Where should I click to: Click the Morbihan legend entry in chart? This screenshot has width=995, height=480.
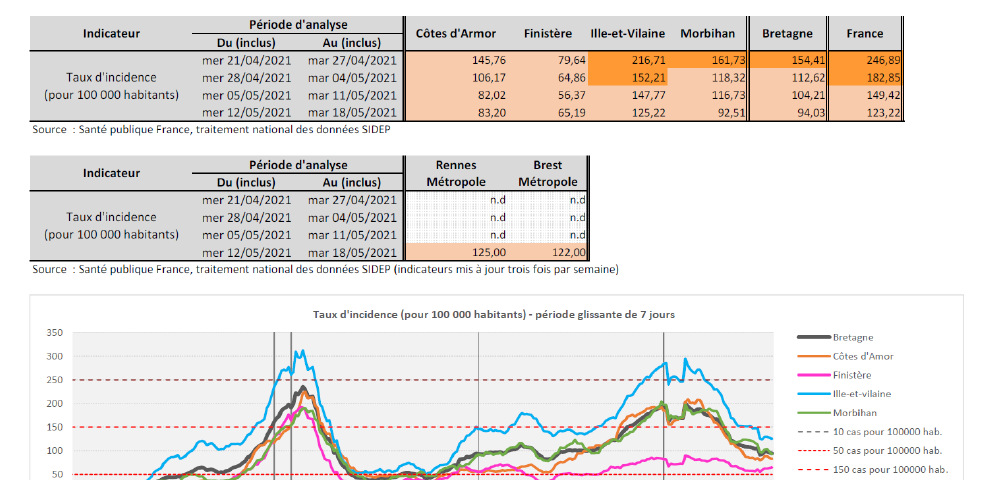[x=853, y=413]
